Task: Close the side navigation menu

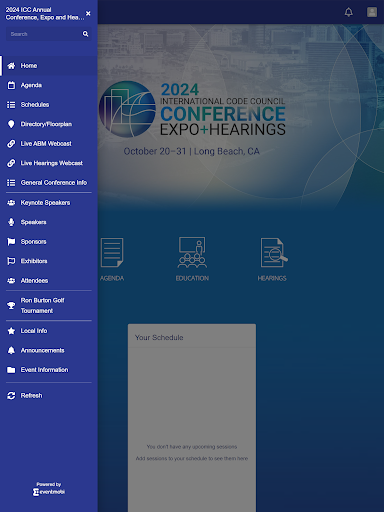Action: pyautogui.click(x=88, y=13)
